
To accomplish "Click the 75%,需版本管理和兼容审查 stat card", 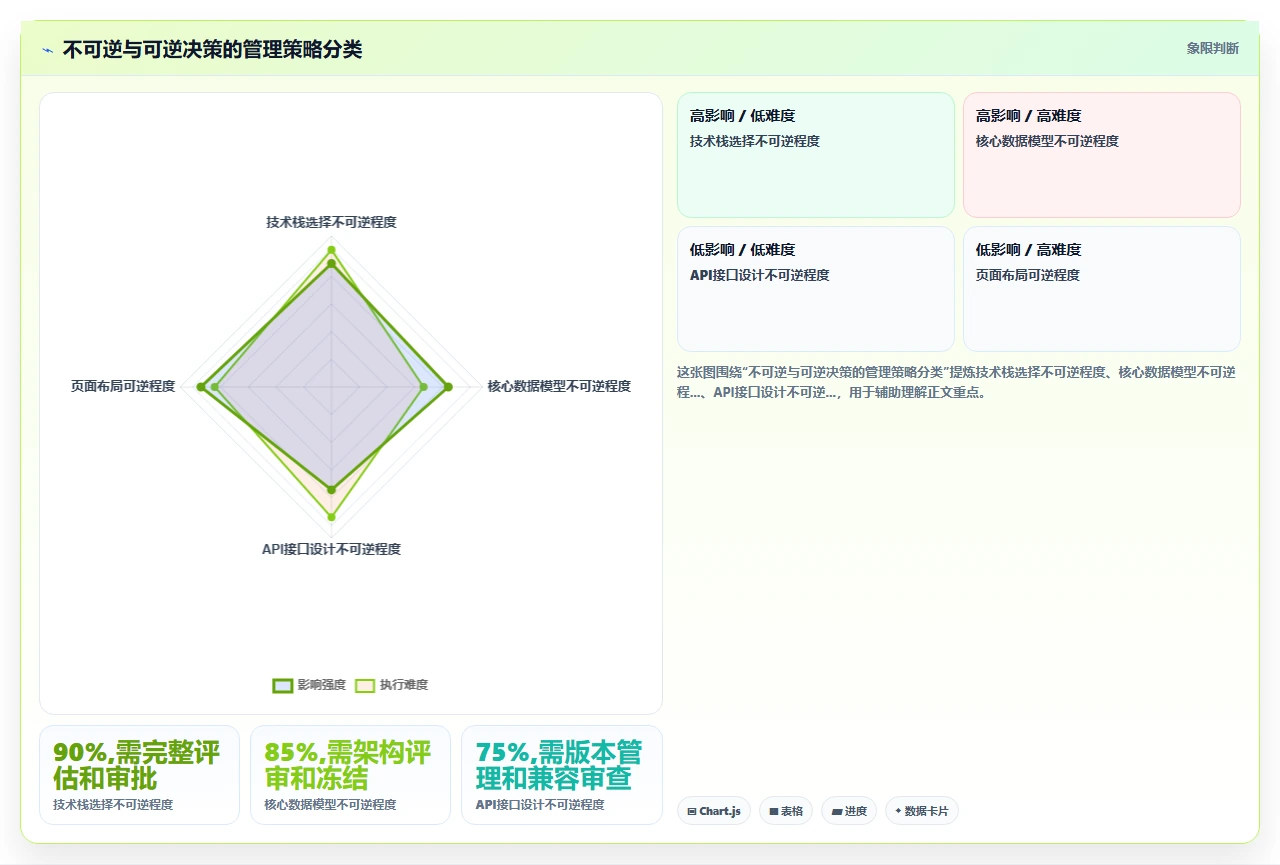I will click(561, 775).
